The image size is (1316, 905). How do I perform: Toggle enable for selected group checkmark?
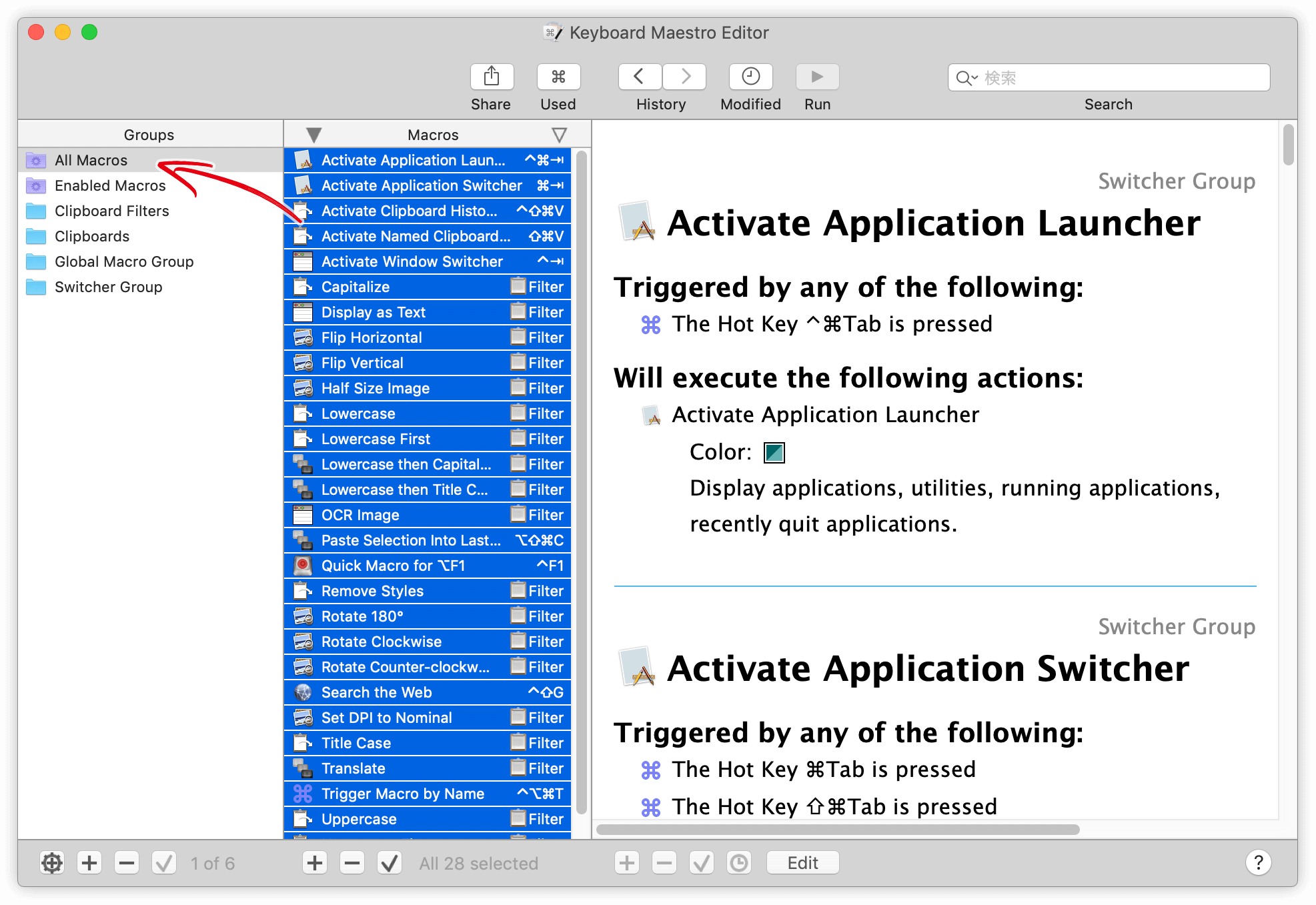pyautogui.click(x=164, y=863)
